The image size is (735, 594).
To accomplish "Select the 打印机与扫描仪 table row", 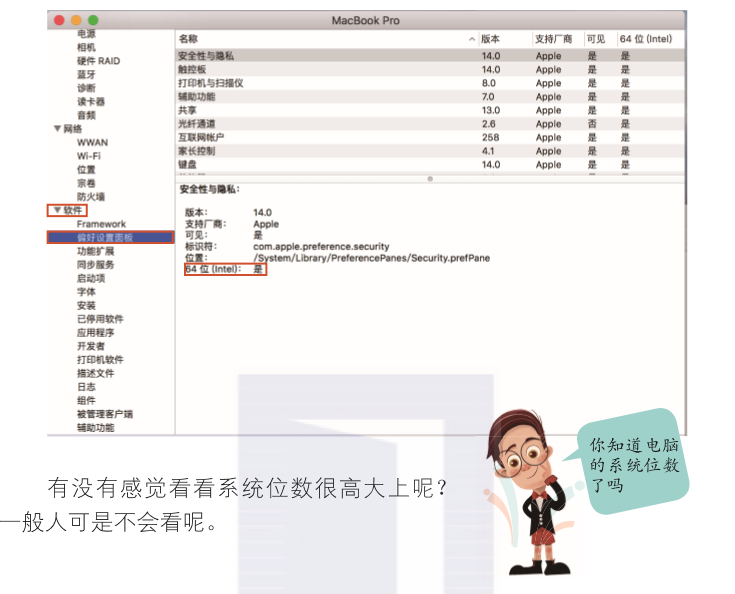I will point(430,83).
